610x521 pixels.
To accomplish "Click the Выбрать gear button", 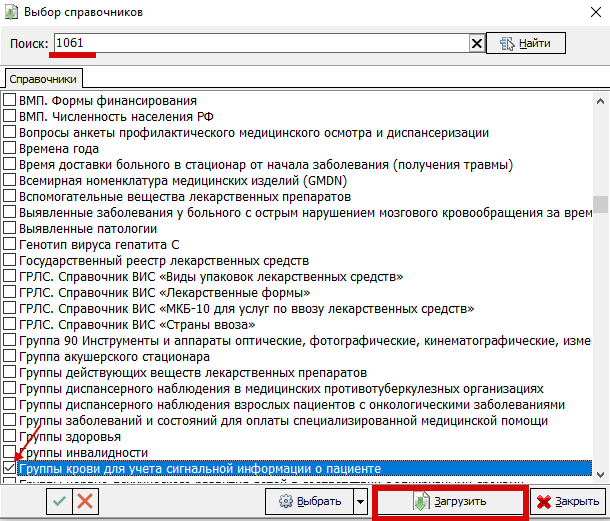I will pos(308,501).
